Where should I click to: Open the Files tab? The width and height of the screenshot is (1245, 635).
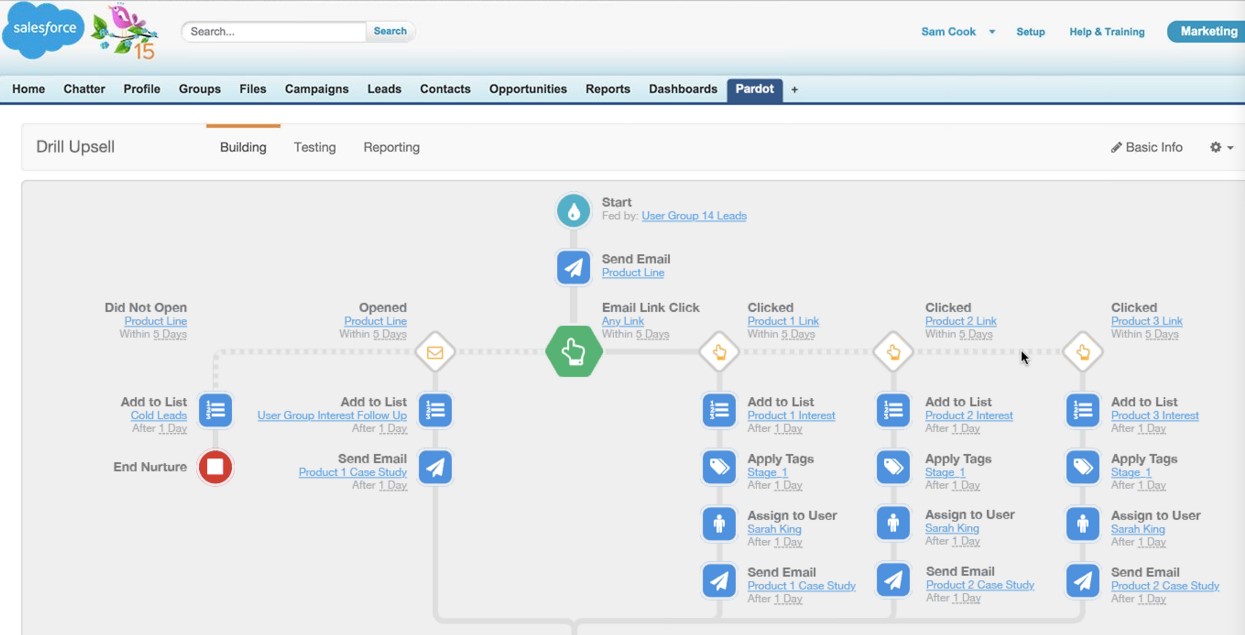click(253, 89)
